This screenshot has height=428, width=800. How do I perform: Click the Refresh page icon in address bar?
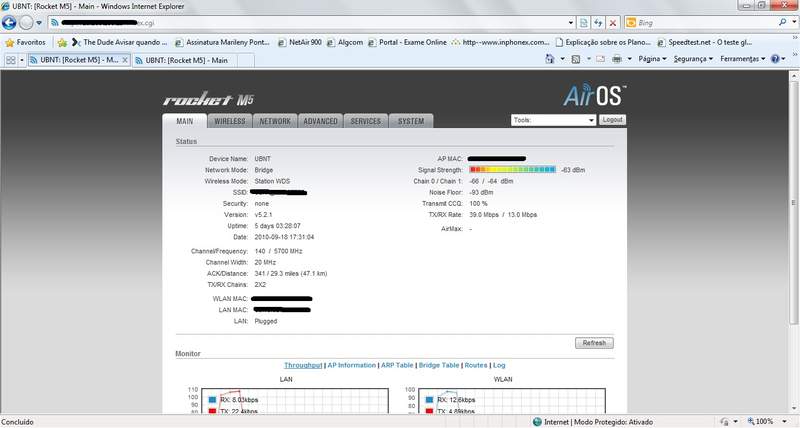coord(598,23)
